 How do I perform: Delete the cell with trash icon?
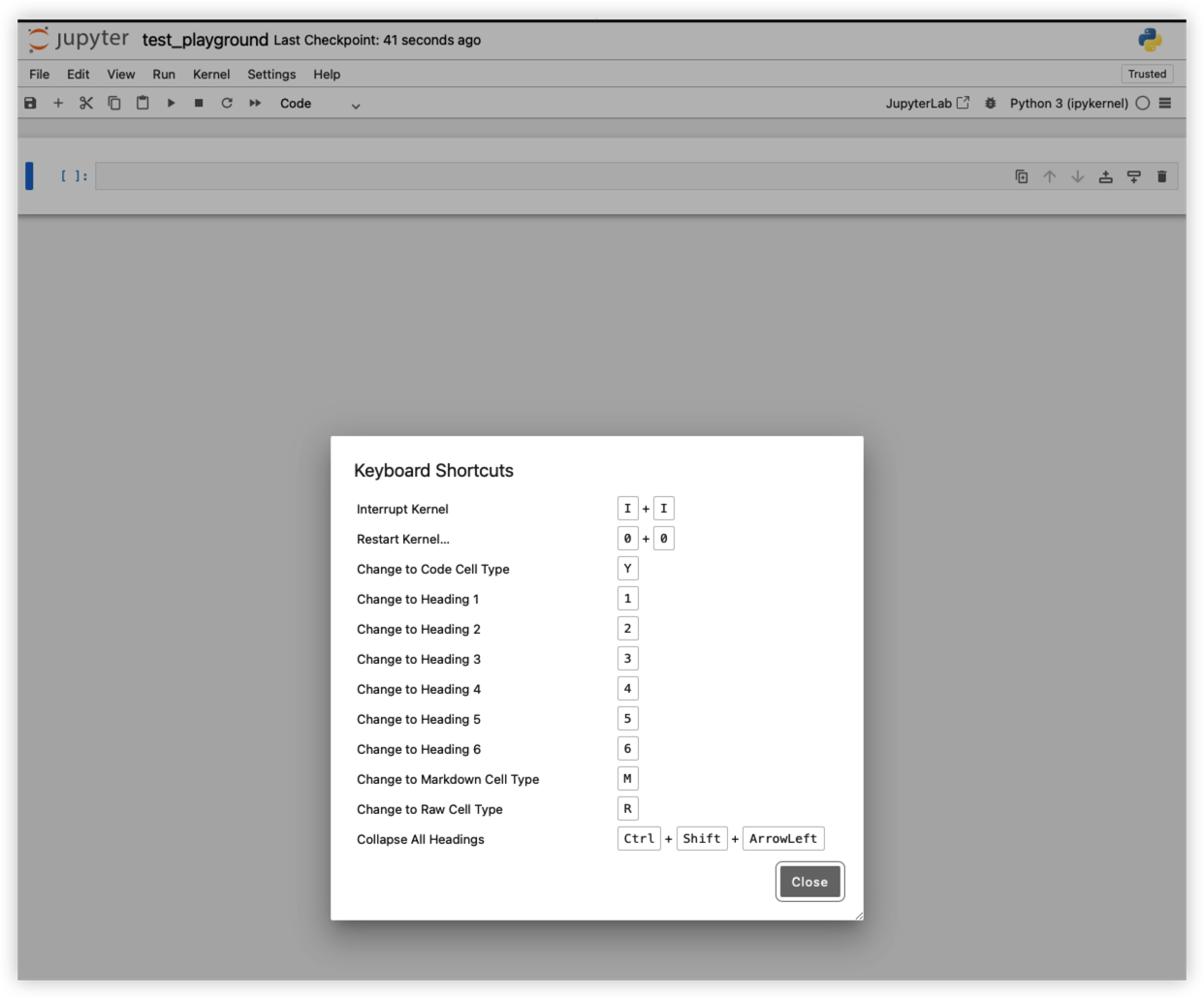[x=1161, y=176]
